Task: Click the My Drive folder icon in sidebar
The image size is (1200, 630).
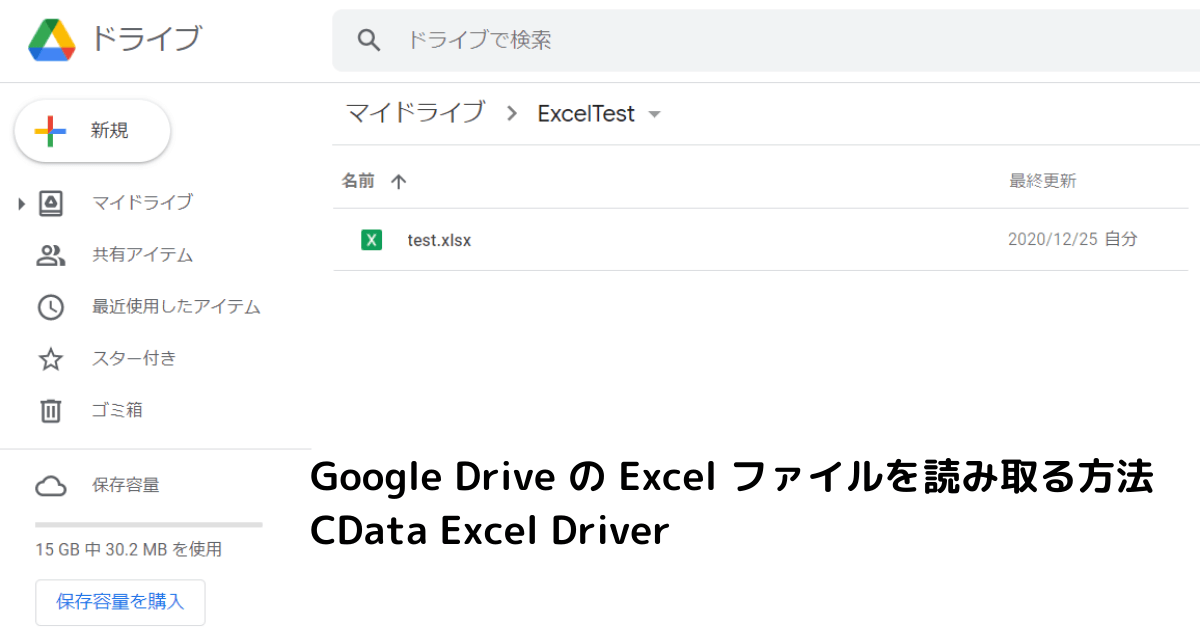Action: pos(50,203)
